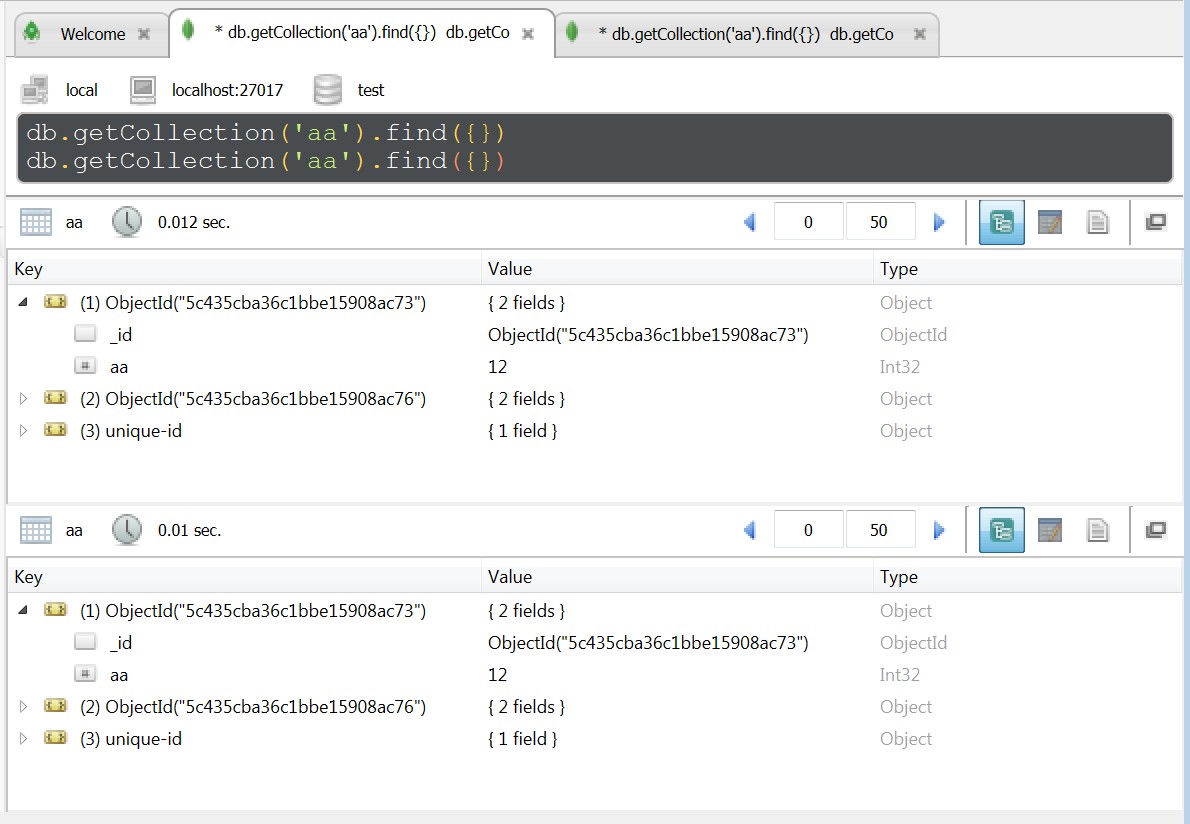Close the Welcome tab

coord(143,34)
